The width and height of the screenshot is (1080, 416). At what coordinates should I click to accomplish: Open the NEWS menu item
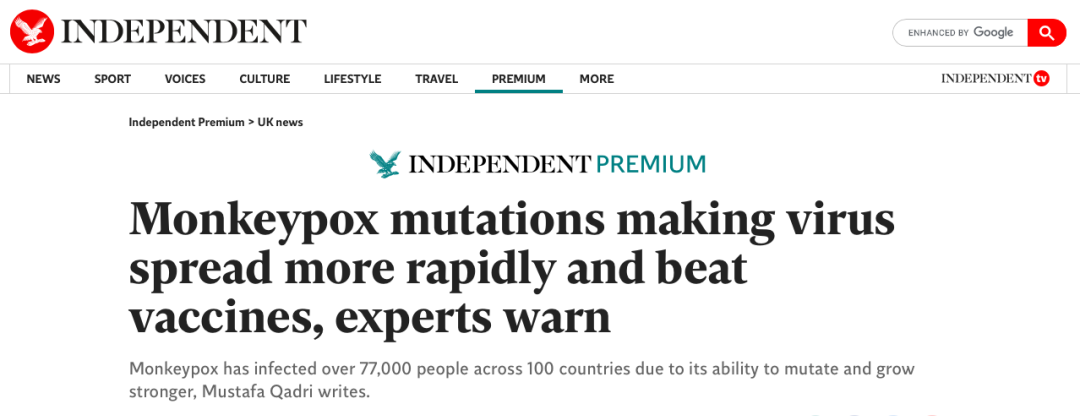[x=43, y=79]
